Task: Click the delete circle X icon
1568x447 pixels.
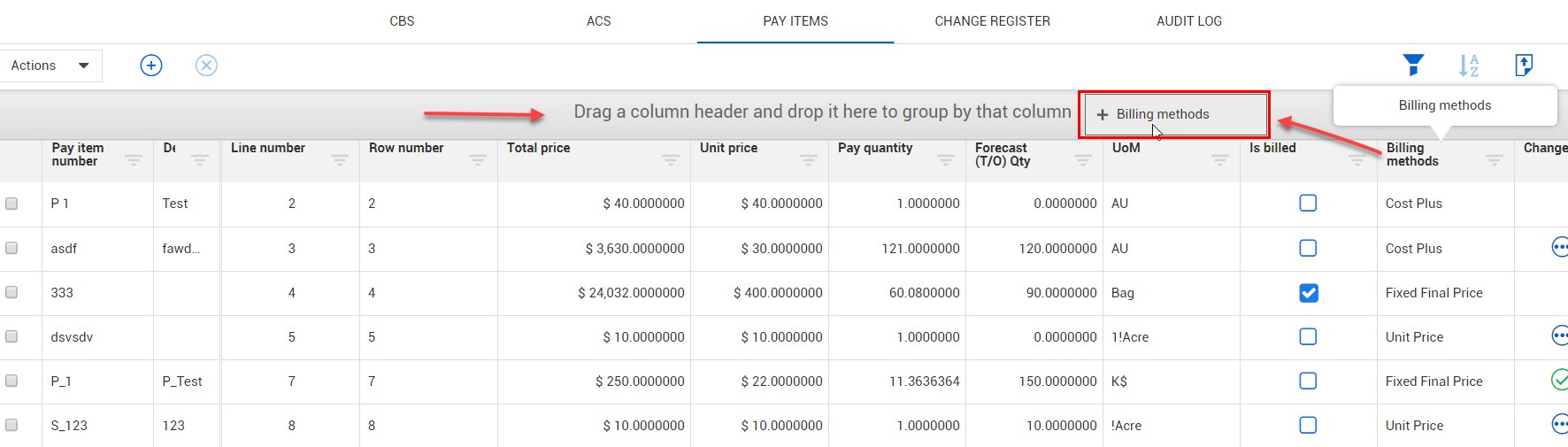Action: pyautogui.click(x=206, y=66)
